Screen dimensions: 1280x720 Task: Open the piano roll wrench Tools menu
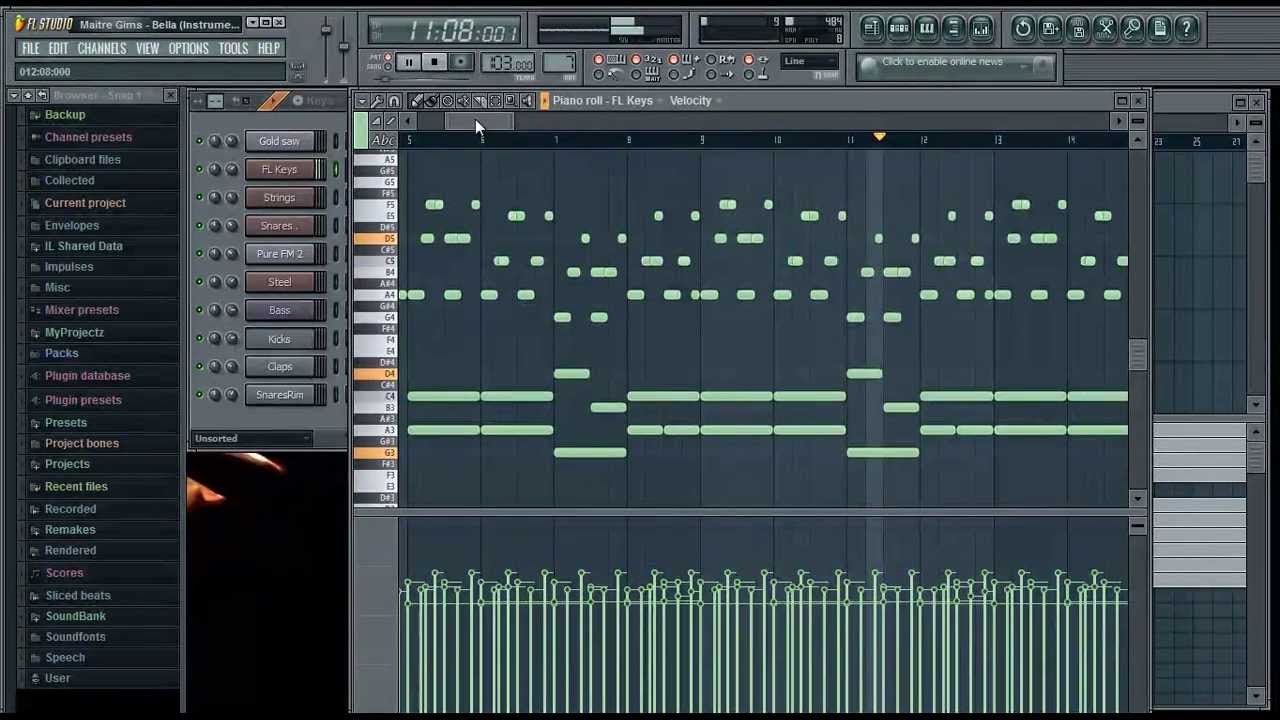click(x=377, y=100)
